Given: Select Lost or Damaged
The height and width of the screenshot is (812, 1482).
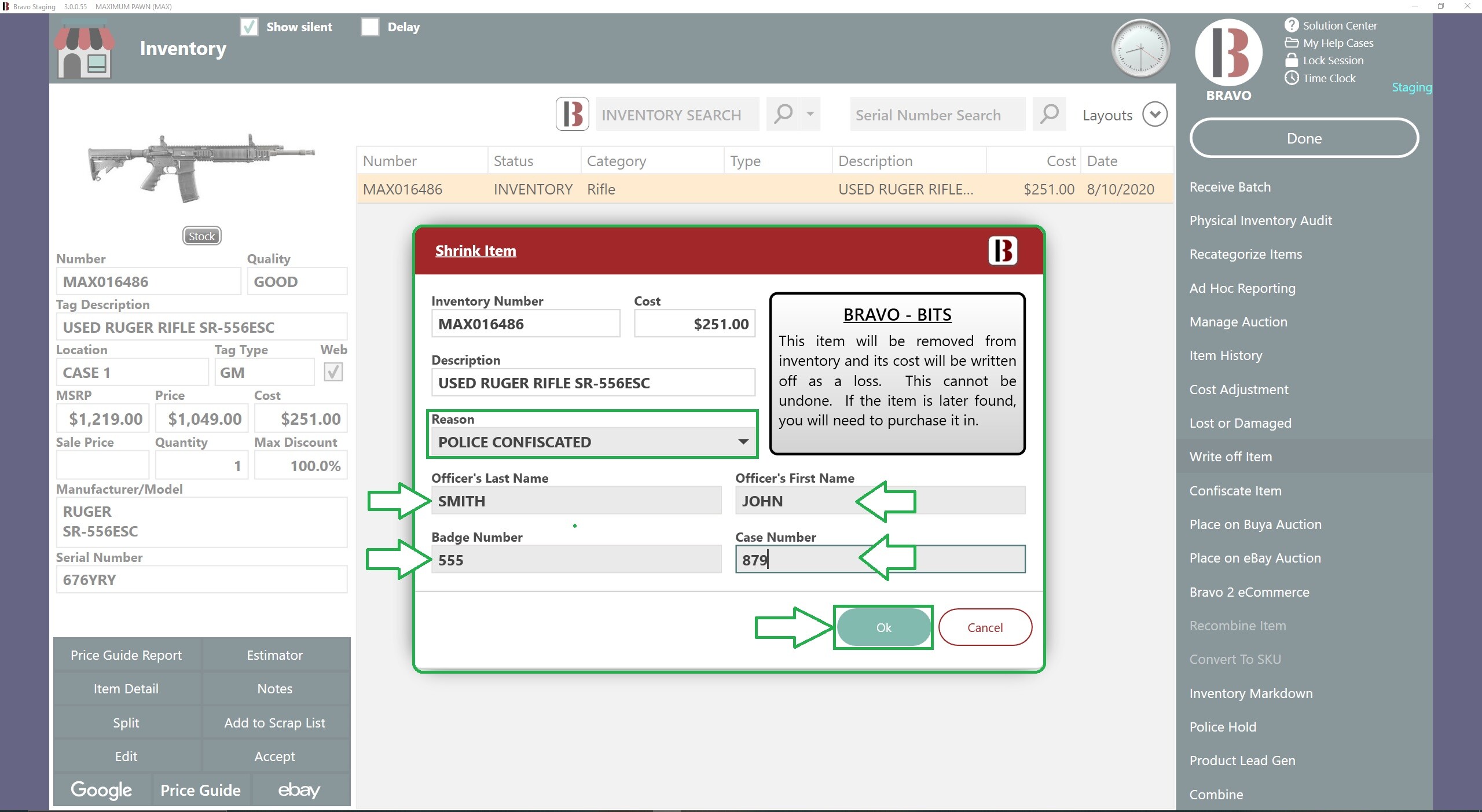Looking at the screenshot, I should click(1241, 423).
